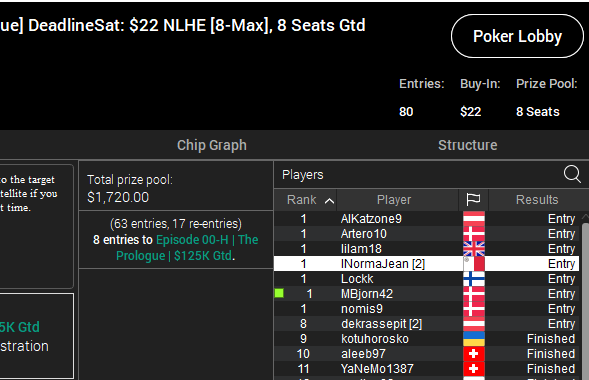Image resolution: width=589 pixels, height=380 pixels.
Task: Click the green marker beside MBjorn42
Action: point(279,293)
